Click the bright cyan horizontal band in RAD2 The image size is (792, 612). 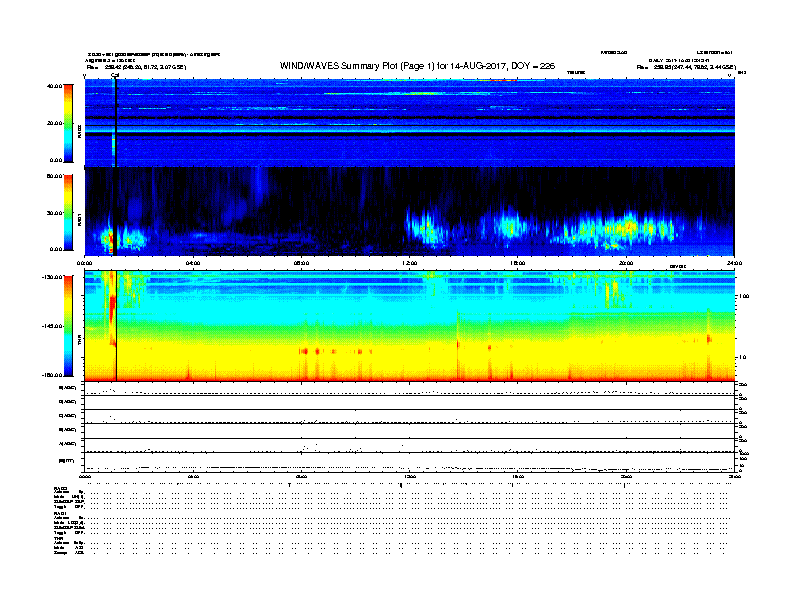[409, 130]
